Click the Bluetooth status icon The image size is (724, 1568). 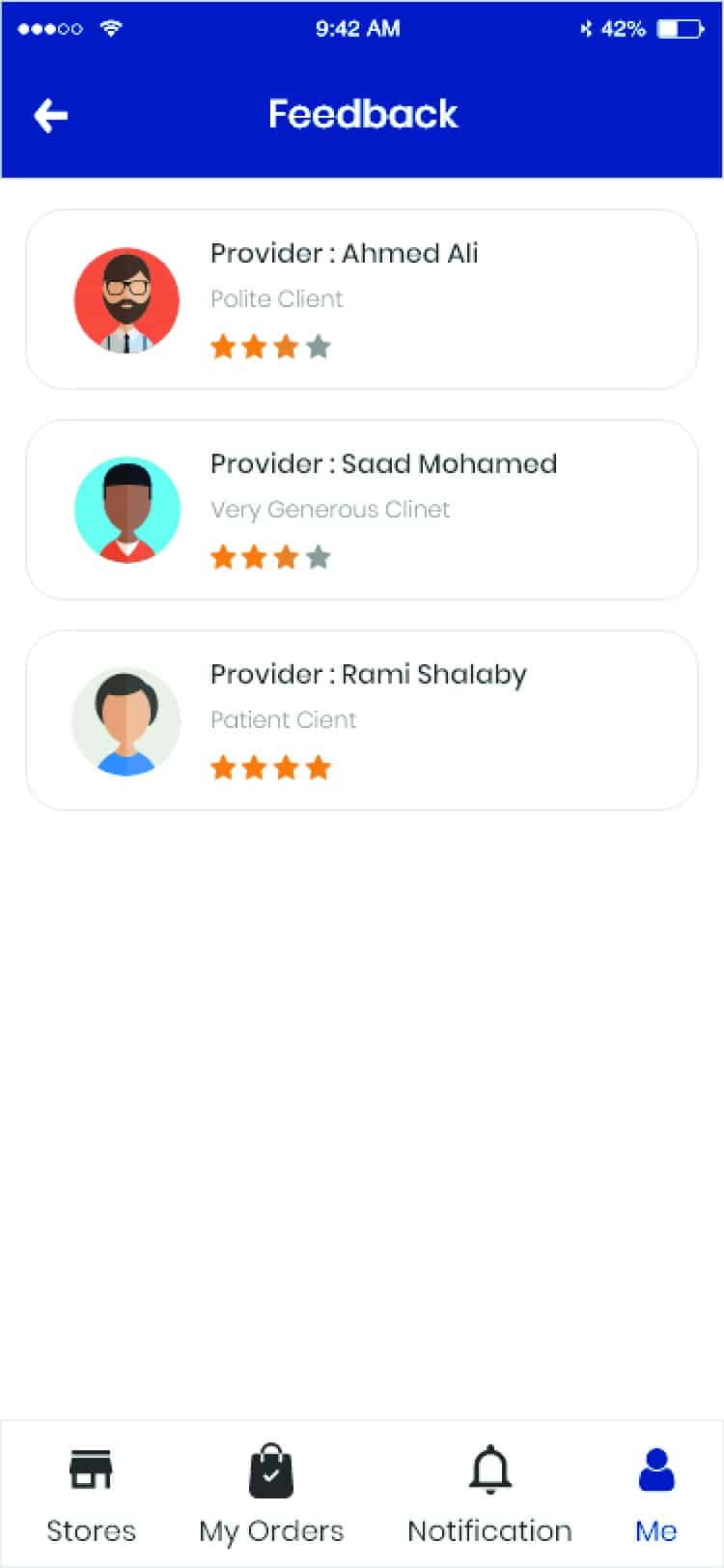585,29
